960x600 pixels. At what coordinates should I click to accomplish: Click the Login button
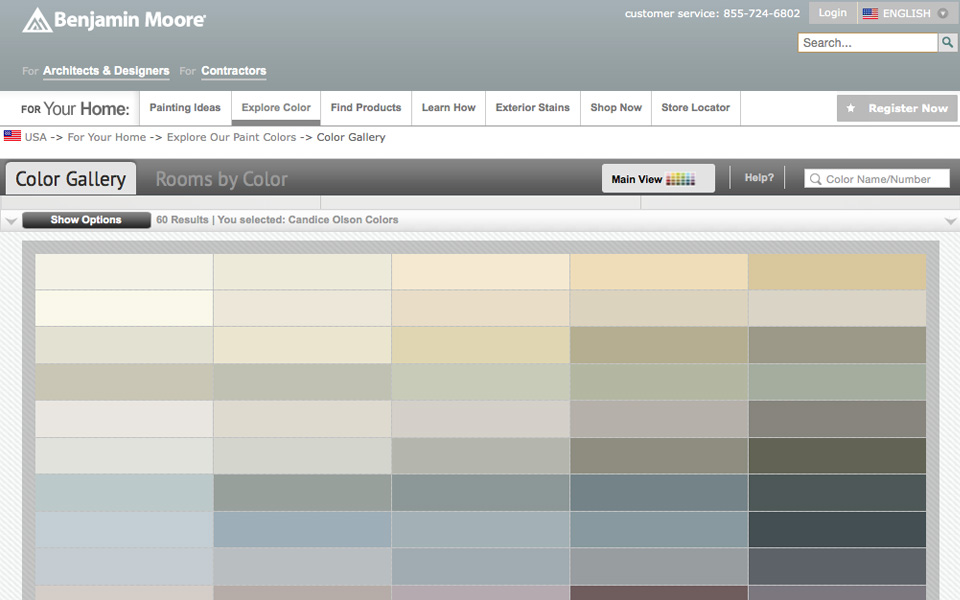832,13
